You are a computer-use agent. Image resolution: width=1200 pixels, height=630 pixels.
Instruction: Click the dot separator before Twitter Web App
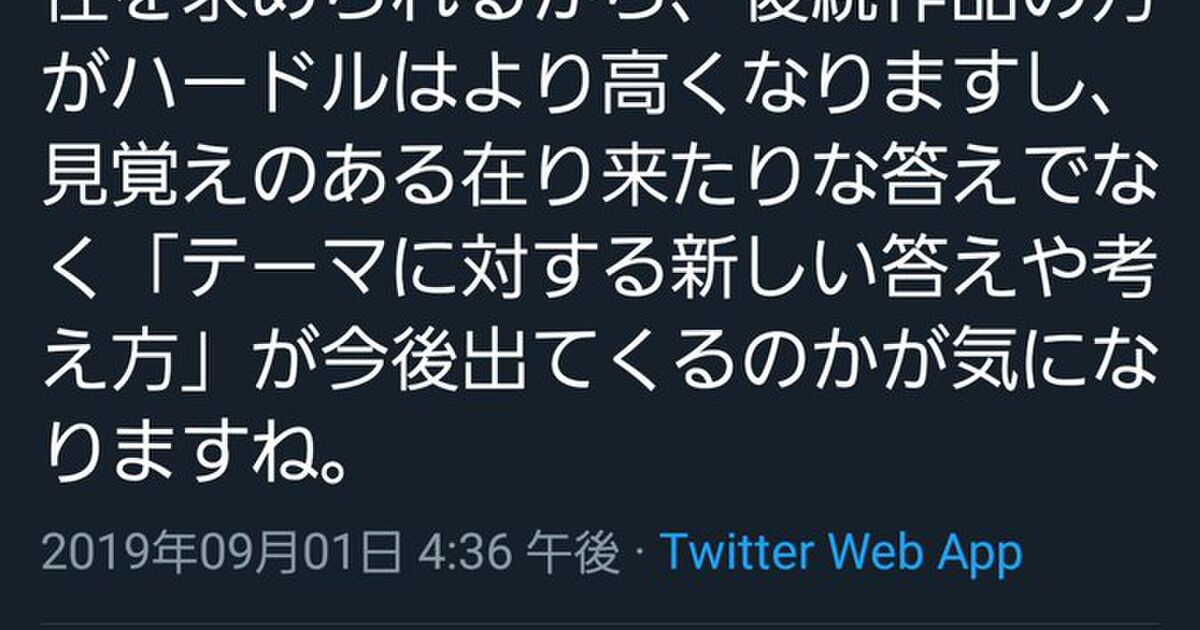tap(639, 553)
